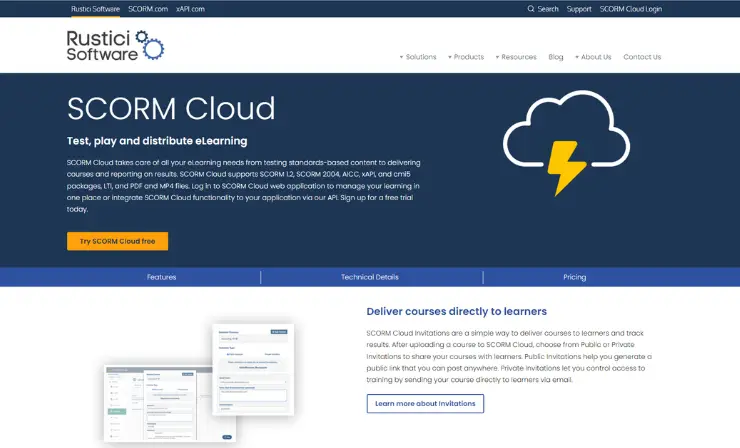Click the cloud lightning bolt illustration
This screenshot has height=448, width=740.
pyautogui.click(x=566, y=143)
